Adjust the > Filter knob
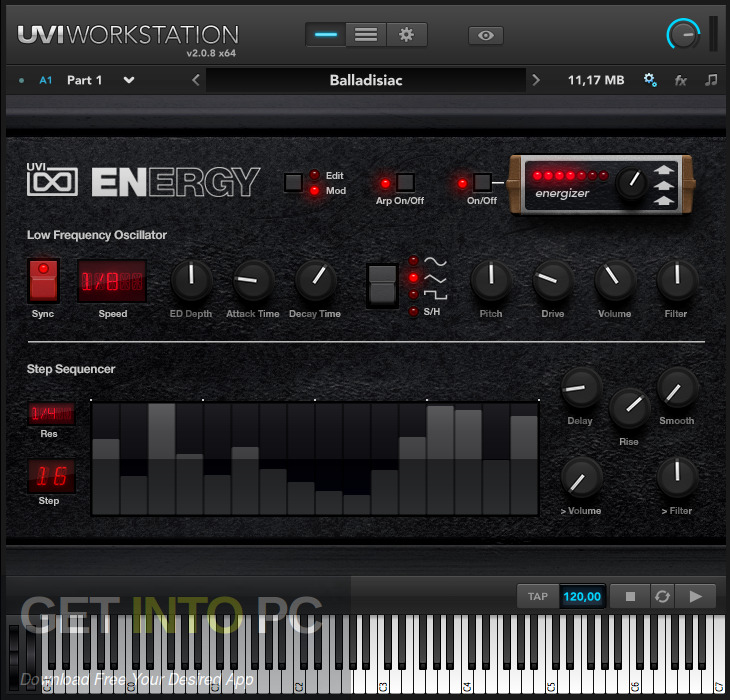Screen dimensions: 730x700 pyautogui.click(x=677, y=478)
